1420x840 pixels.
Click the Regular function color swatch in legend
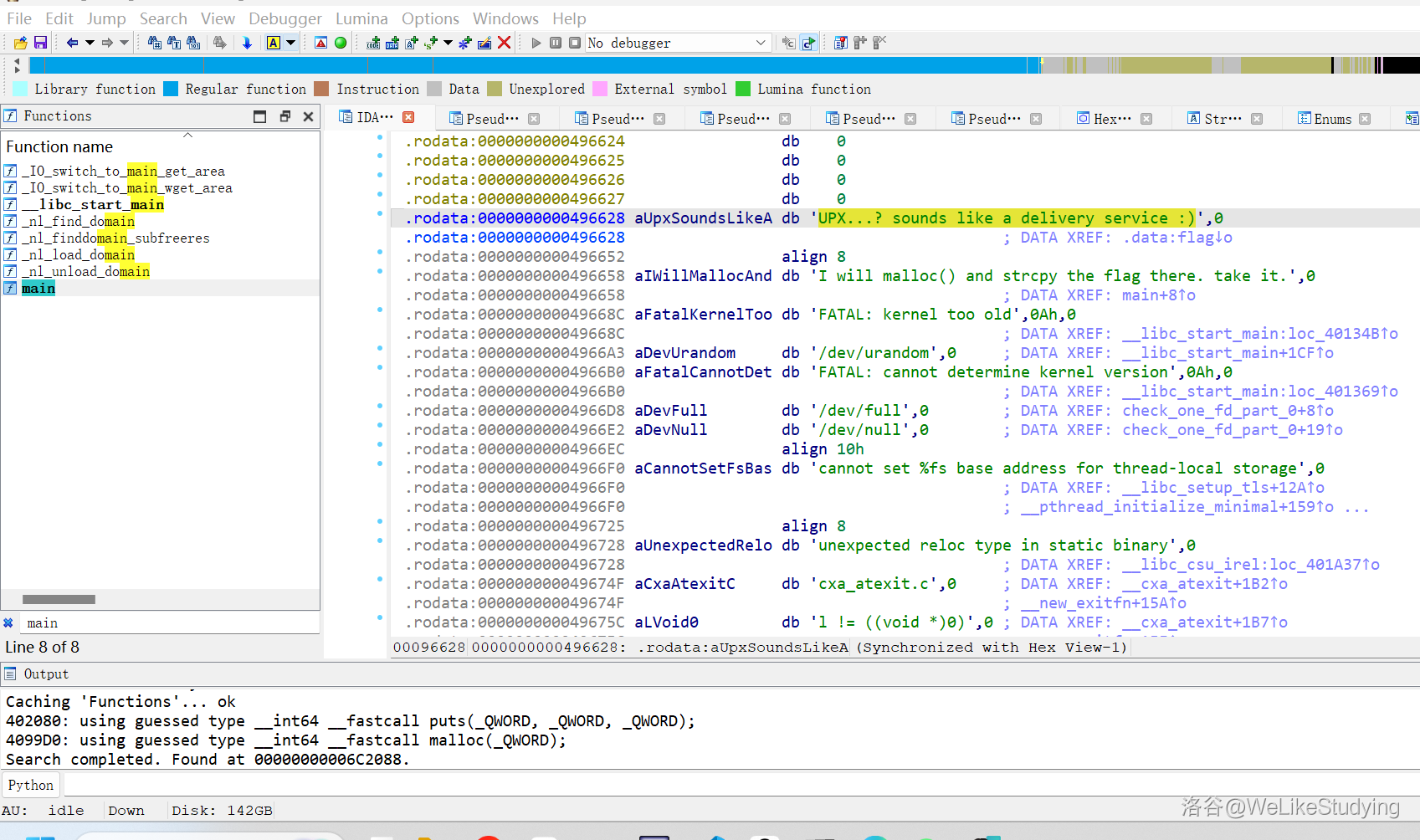pos(171,90)
